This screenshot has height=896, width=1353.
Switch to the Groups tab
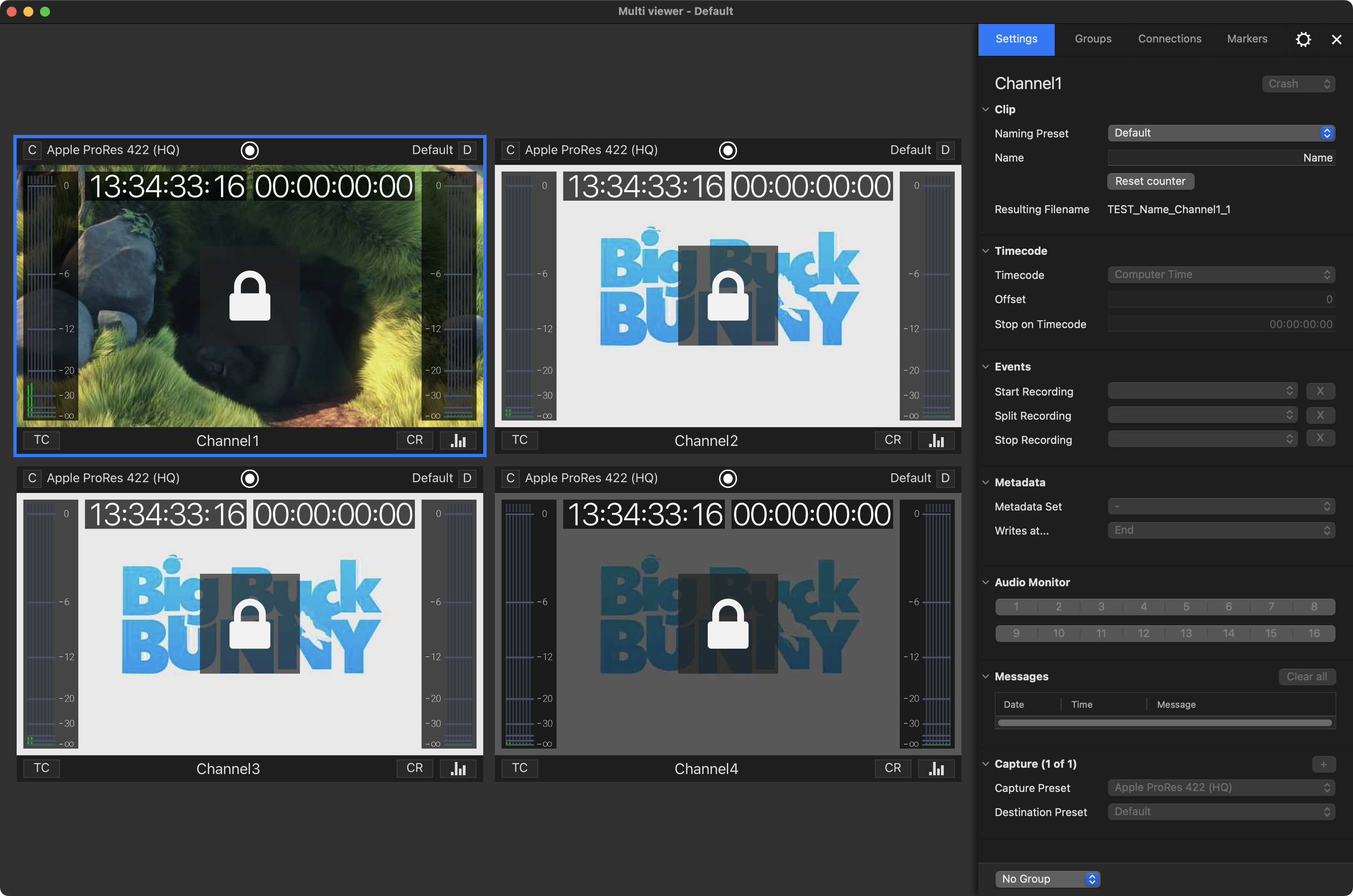coord(1093,39)
